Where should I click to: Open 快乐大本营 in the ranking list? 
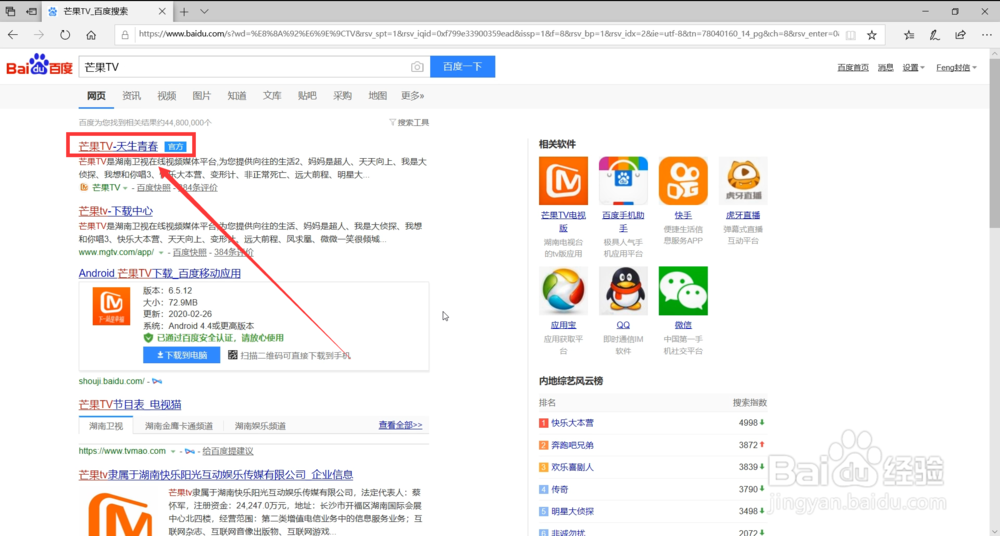572,423
